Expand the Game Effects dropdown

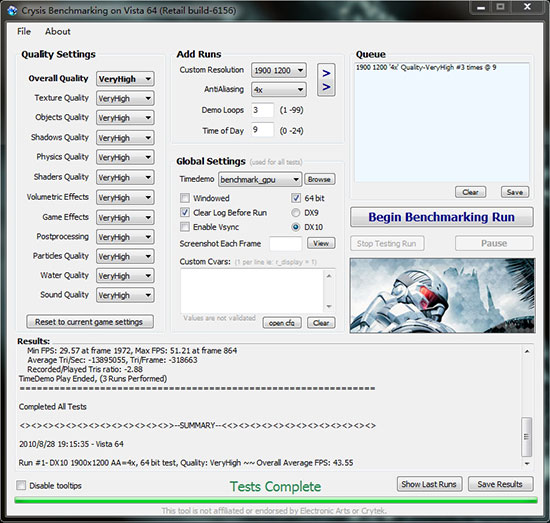pyautogui.click(x=125, y=217)
